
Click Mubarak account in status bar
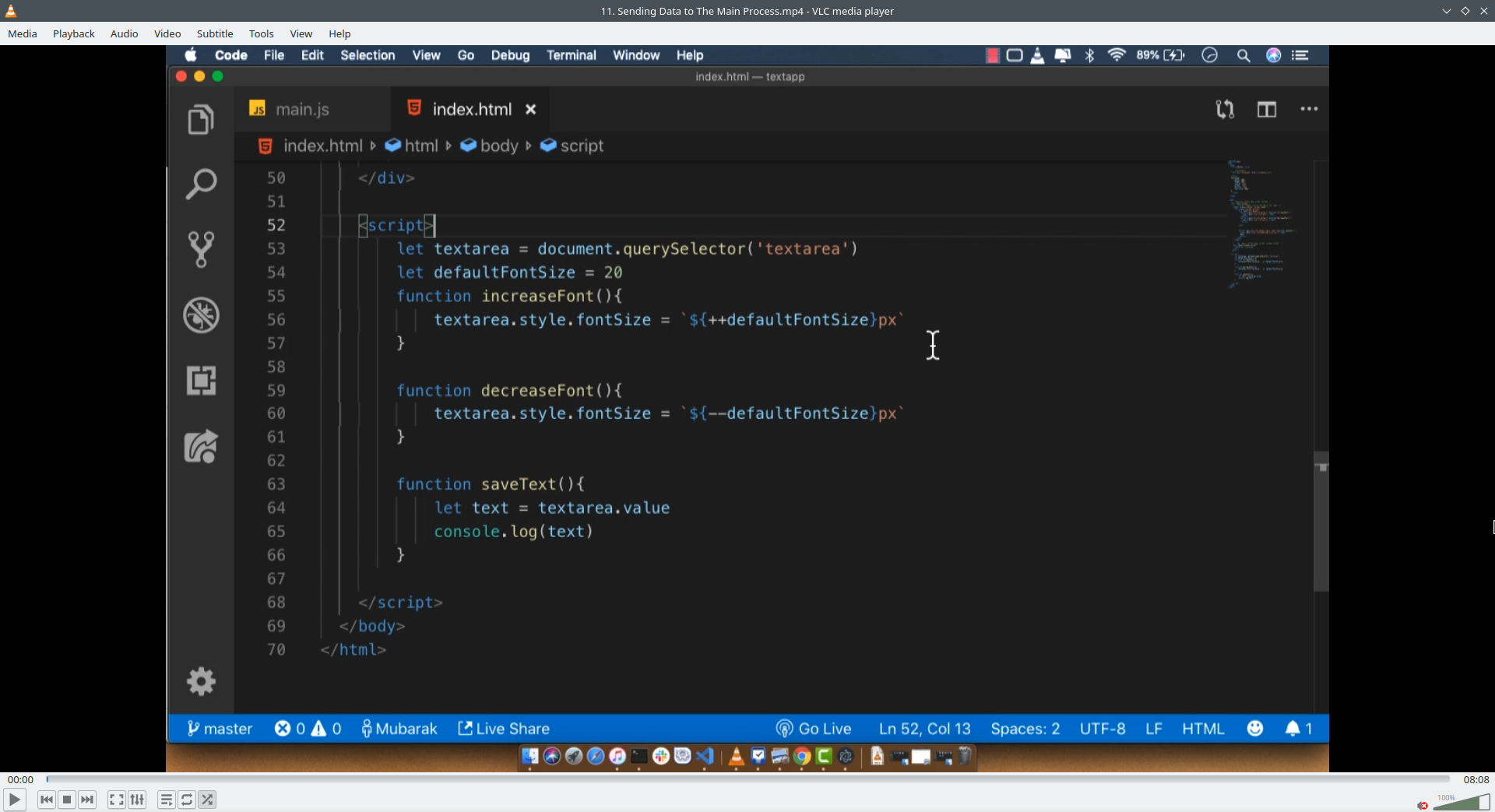[399, 729]
